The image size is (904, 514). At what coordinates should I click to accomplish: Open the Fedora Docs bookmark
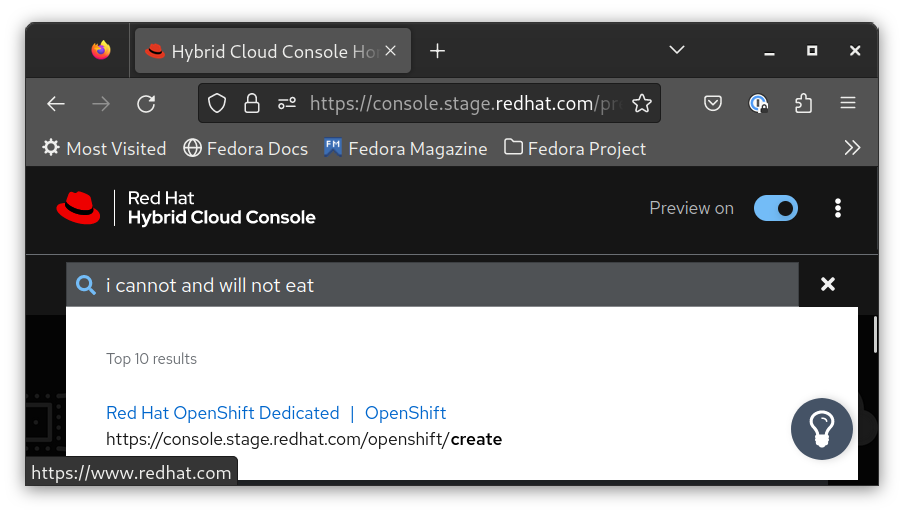246,148
